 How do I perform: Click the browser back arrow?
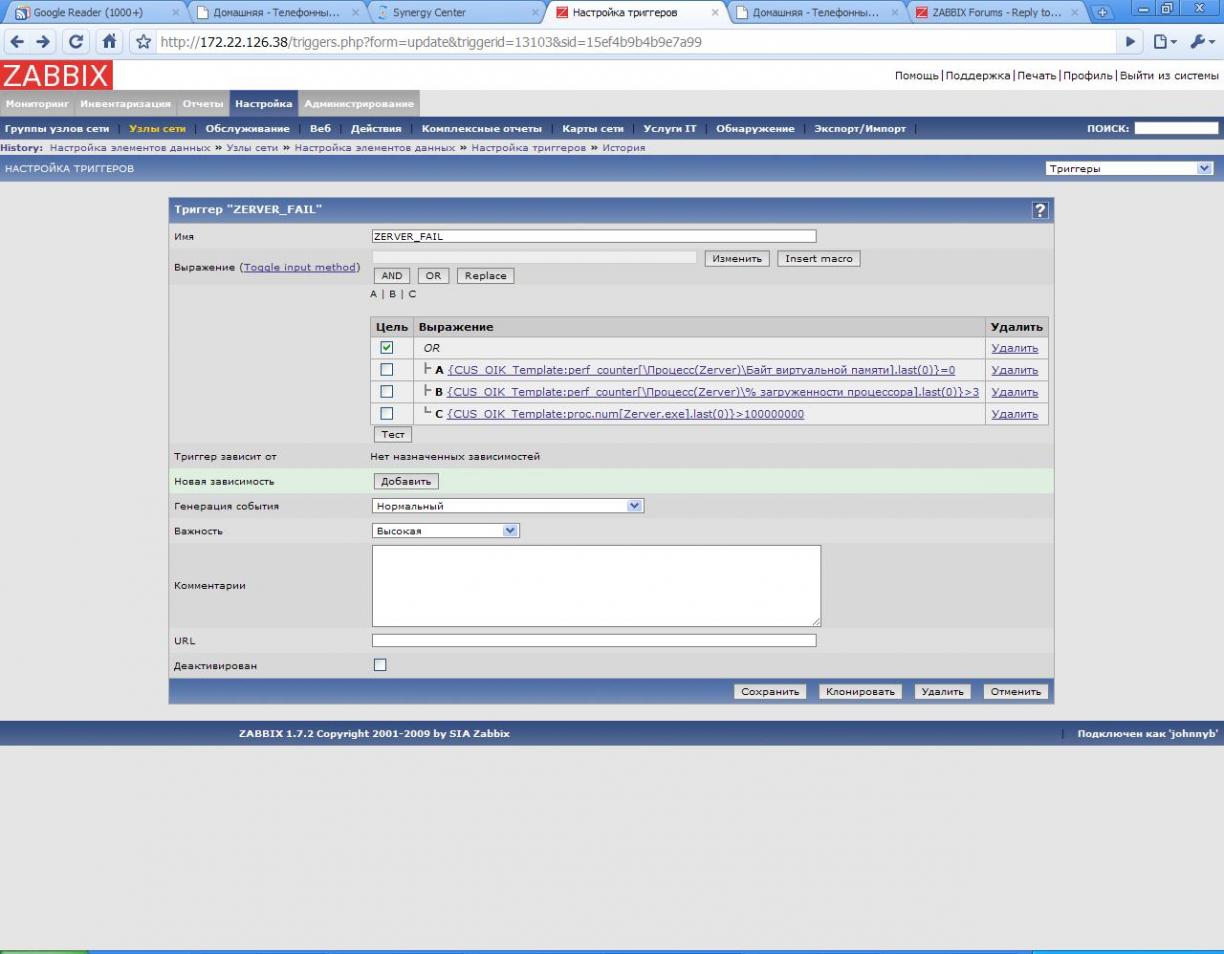[x=17, y=42]
